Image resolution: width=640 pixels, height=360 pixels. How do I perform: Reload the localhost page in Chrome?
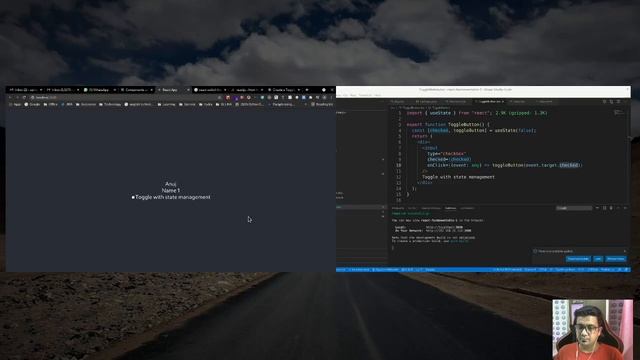tap(24, 98)
